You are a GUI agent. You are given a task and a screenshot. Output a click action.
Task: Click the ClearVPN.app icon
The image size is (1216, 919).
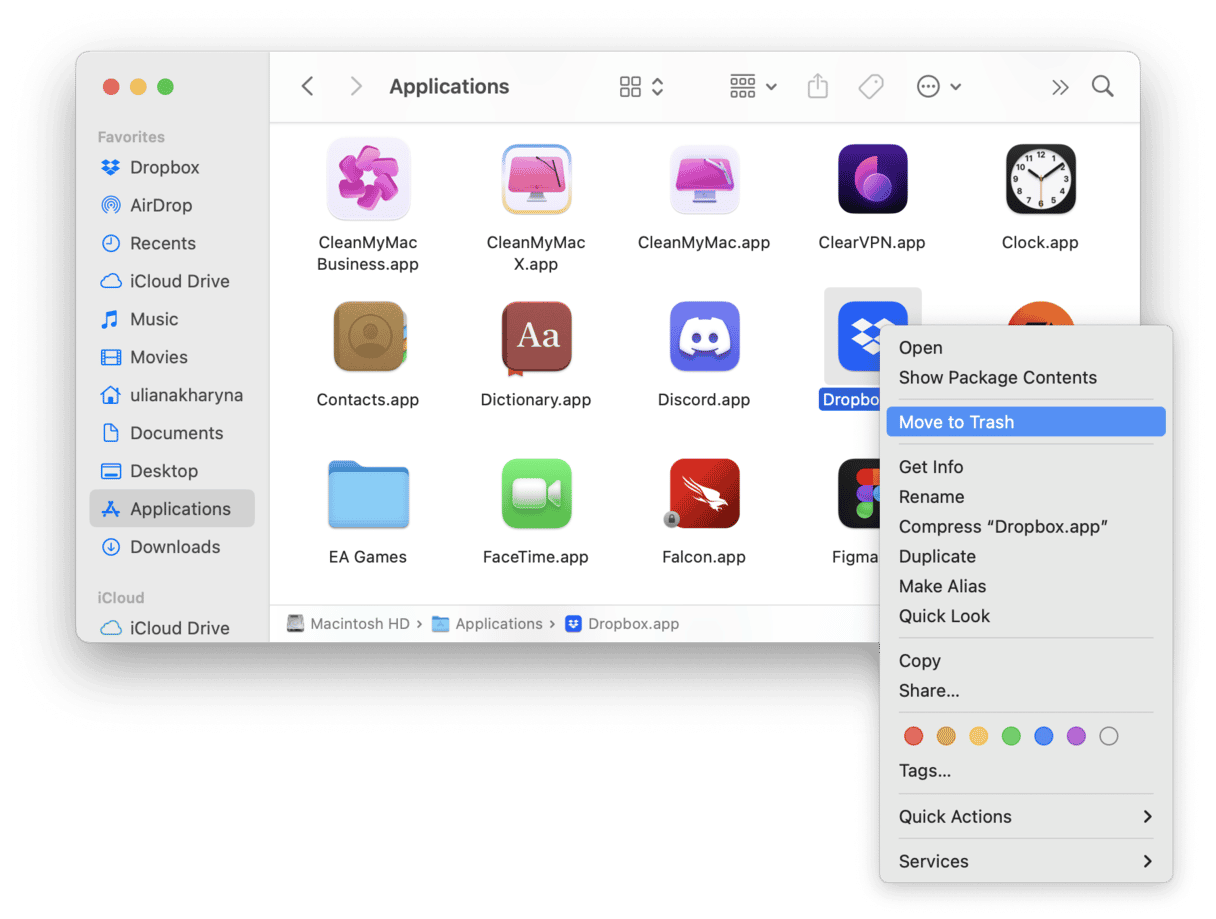872,180
